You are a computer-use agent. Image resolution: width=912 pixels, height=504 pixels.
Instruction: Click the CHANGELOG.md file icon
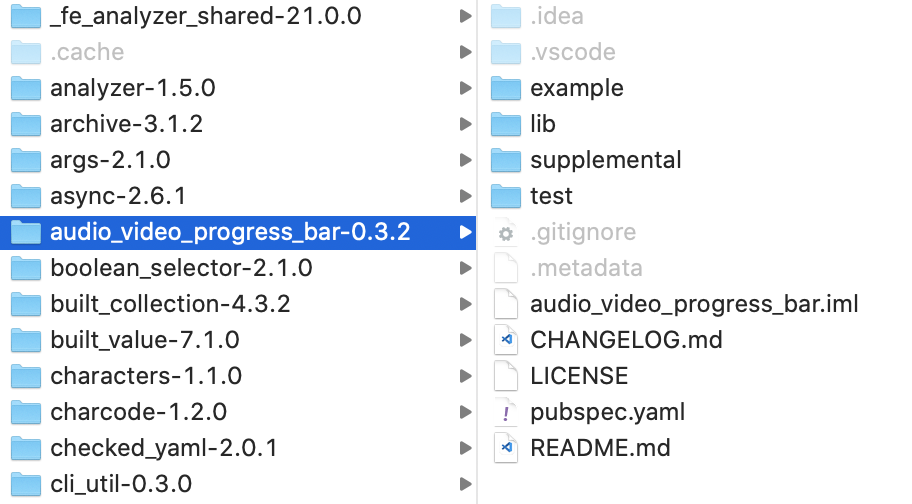[507, 340]
